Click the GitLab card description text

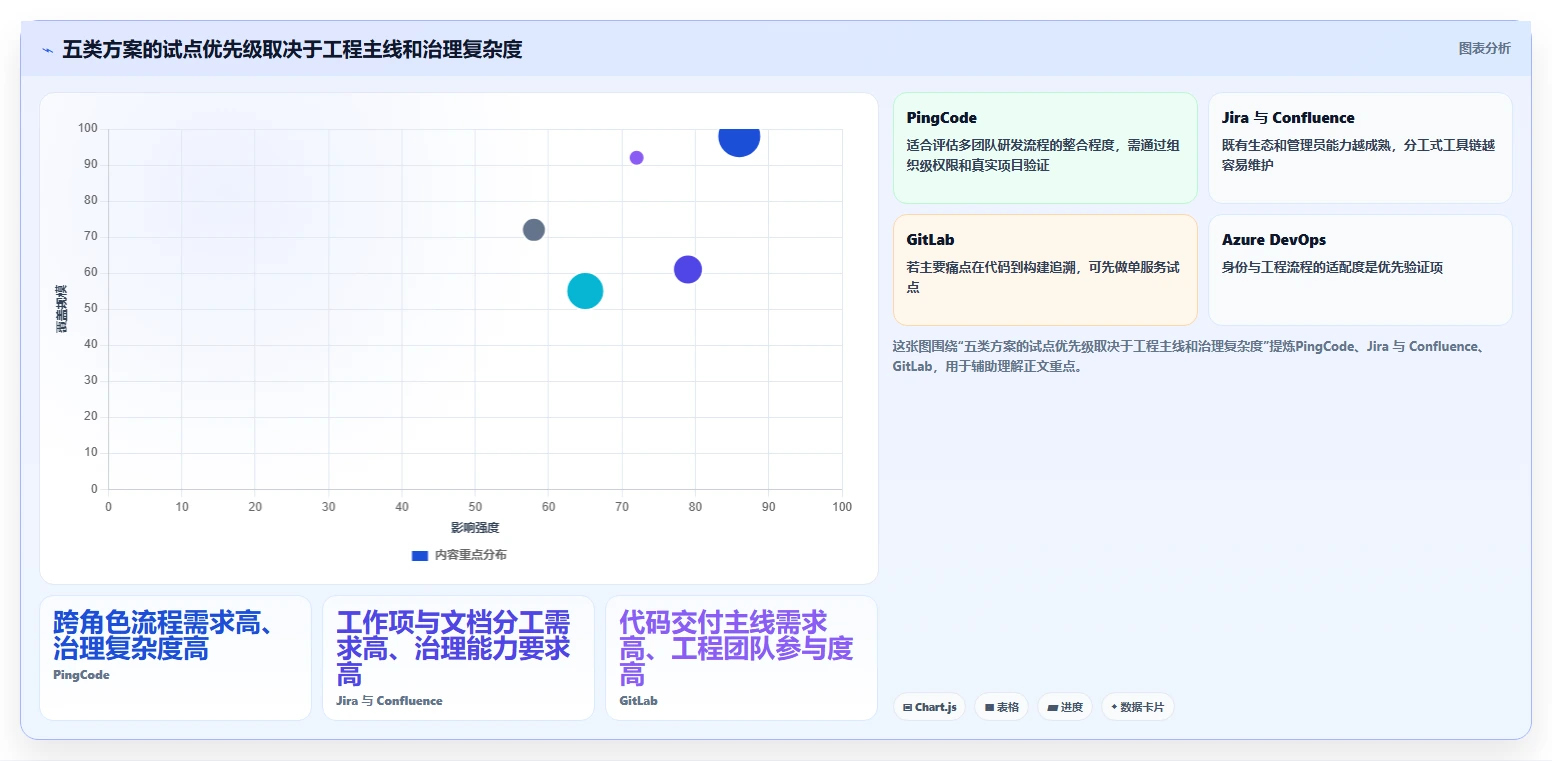pos(1043,277)
